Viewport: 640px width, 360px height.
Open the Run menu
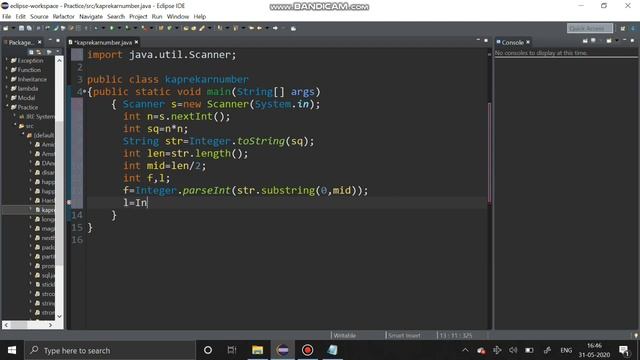157,16
